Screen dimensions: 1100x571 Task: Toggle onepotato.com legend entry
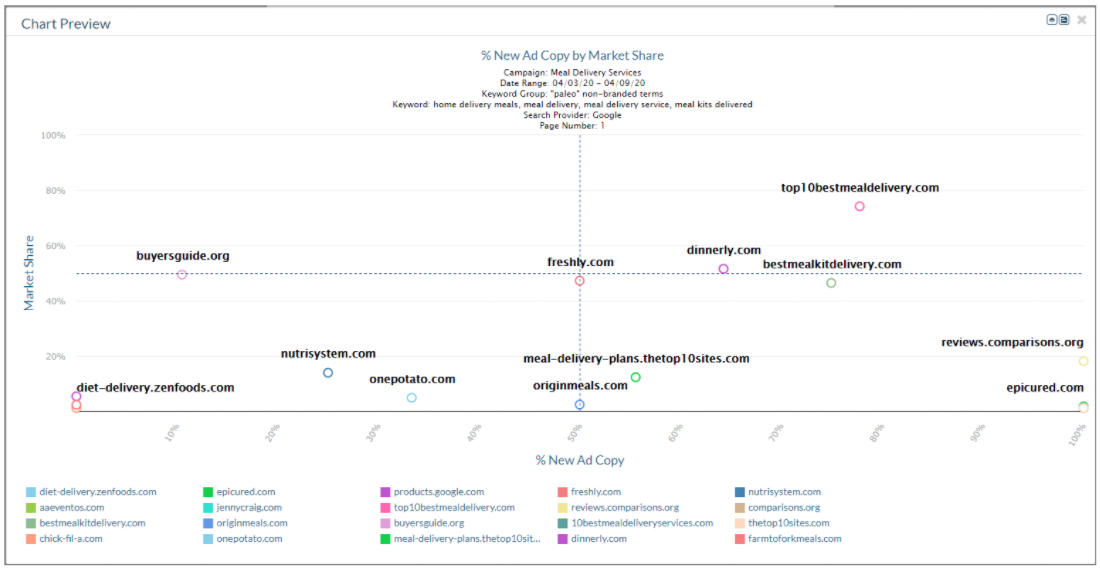point(243,539)
